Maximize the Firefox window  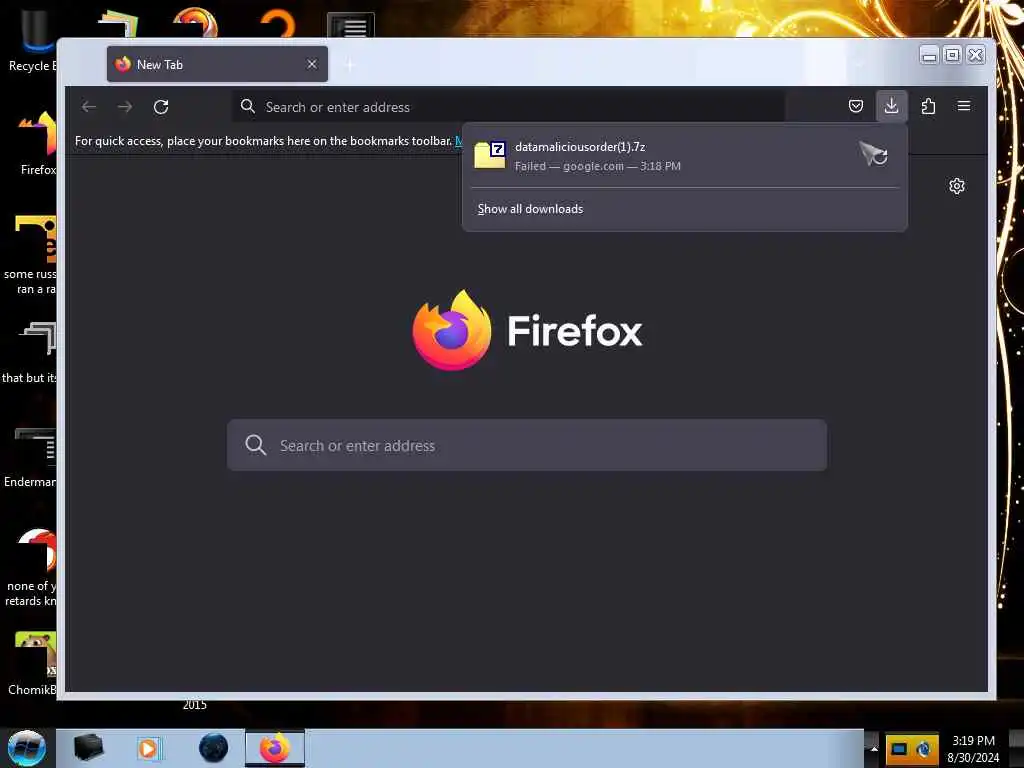(953, 56)
